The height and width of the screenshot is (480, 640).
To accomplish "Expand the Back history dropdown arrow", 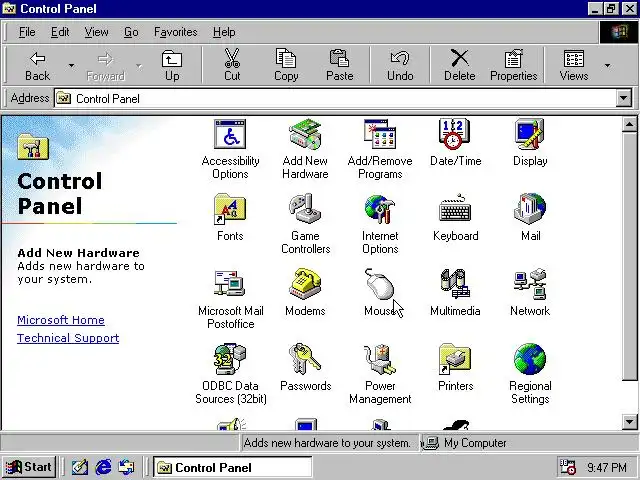I will click(x=71, y=65).
